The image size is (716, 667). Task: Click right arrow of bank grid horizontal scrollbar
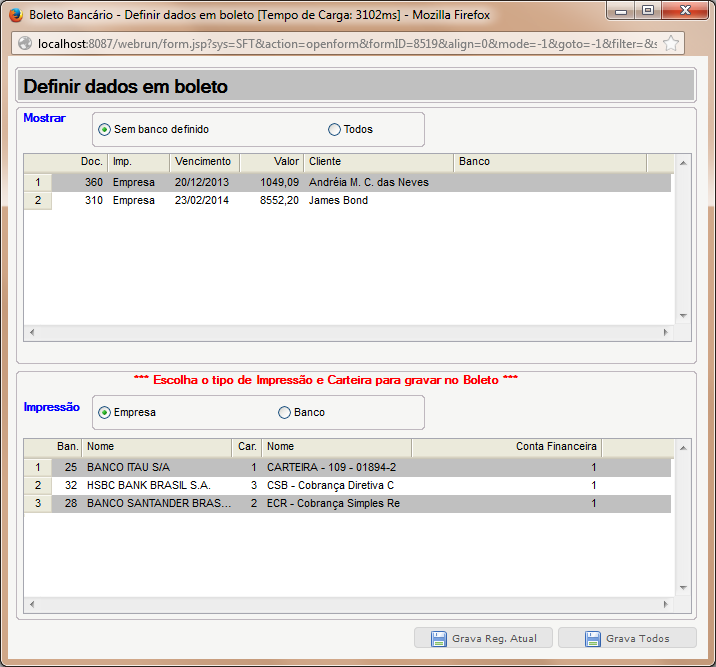click(x=666, y=604)
